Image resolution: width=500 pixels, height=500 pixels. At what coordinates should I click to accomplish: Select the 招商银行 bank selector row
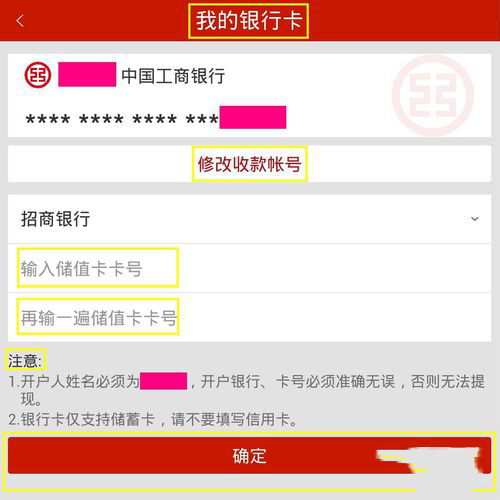coord(249,219)
